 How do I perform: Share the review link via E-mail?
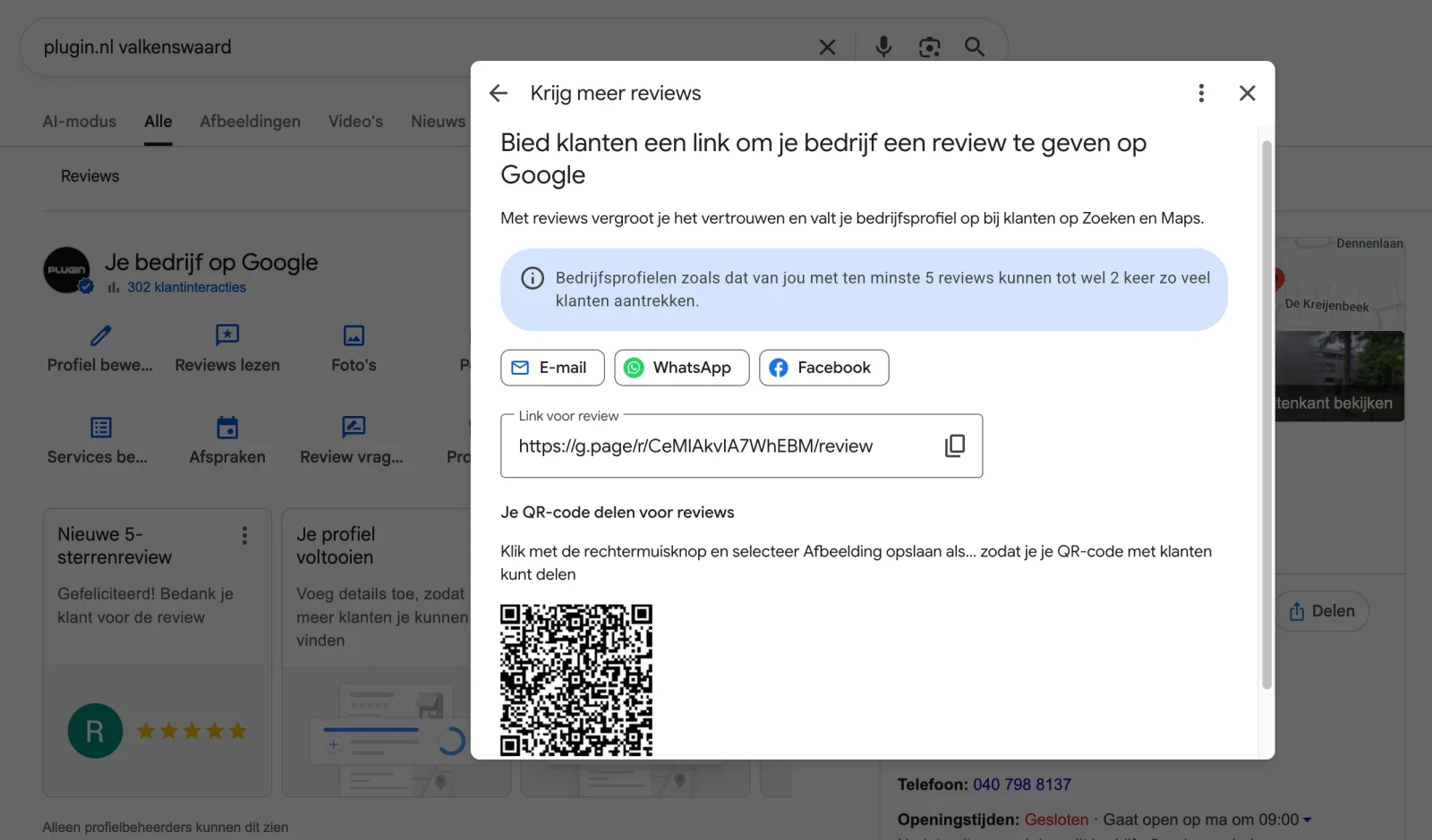(552, 368)
